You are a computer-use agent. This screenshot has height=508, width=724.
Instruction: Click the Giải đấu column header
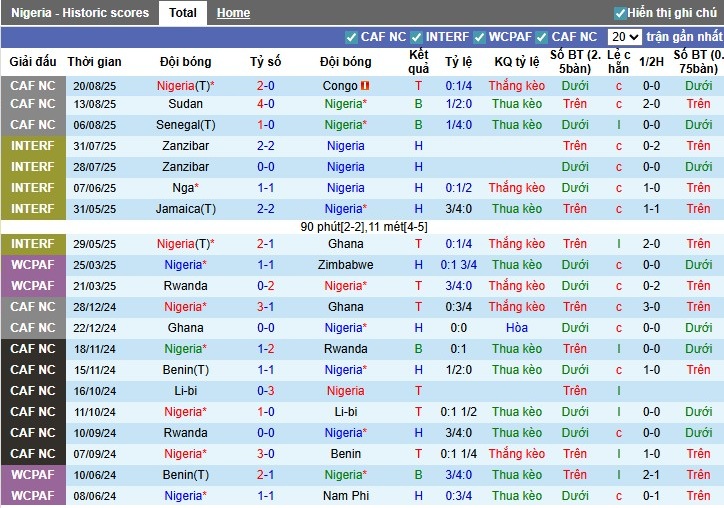[x=33, y=61]
